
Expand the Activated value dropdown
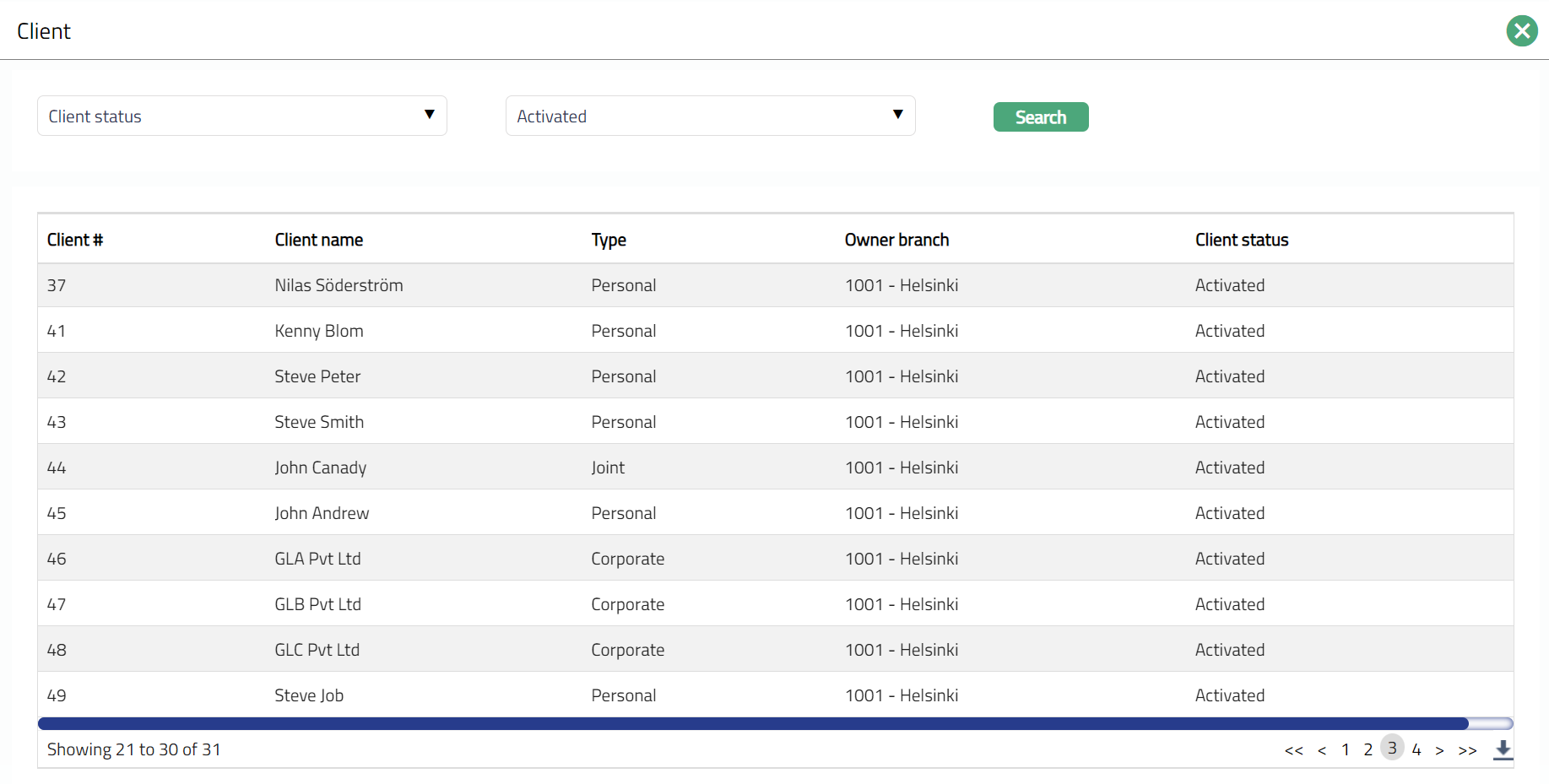pos(710,116)
